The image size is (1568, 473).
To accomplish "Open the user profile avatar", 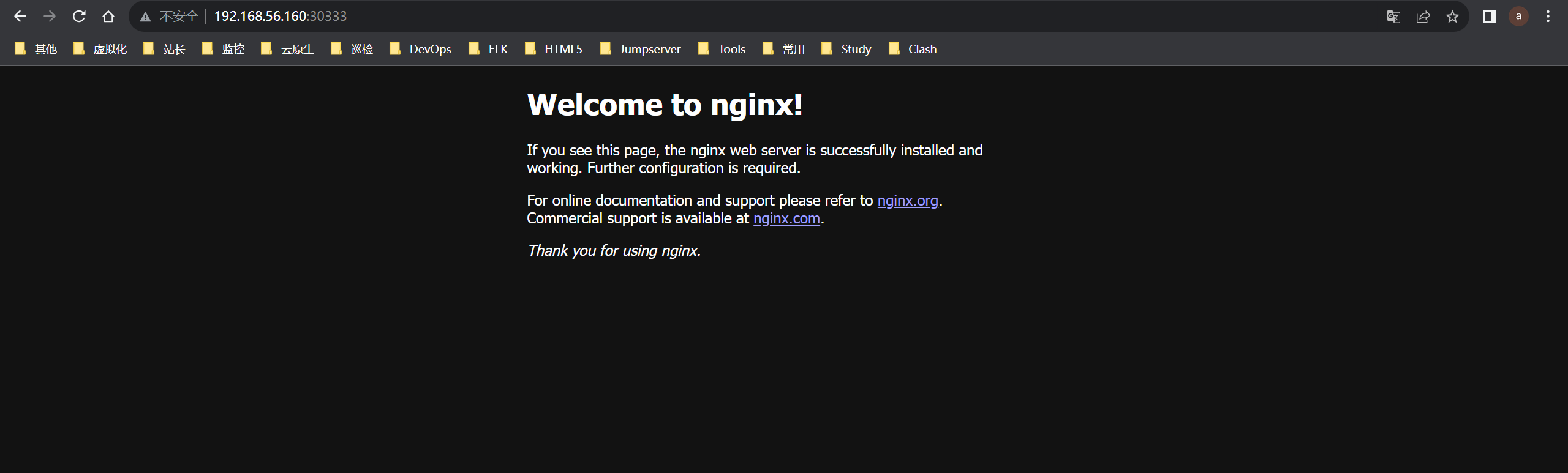I will tap(1518, 17).
